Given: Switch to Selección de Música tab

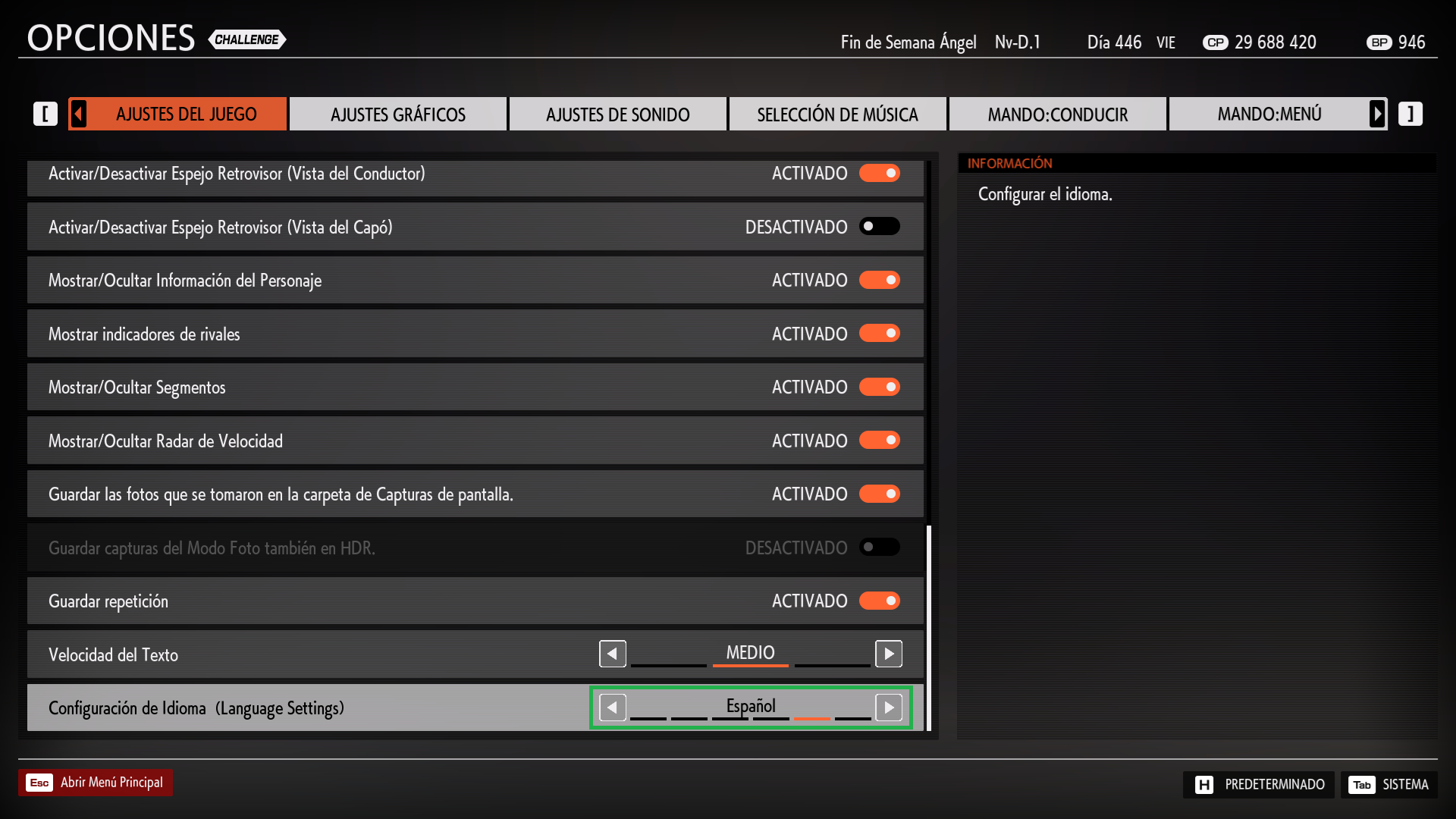Looking at the screenshot, I should pyautogui.click(x=837, y=115).
